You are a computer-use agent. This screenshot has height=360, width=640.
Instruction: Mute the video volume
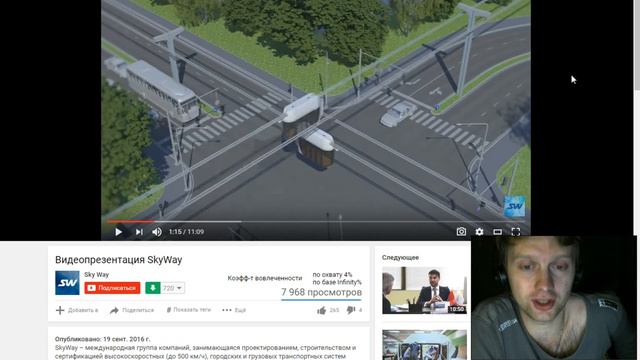coord(157,232)
